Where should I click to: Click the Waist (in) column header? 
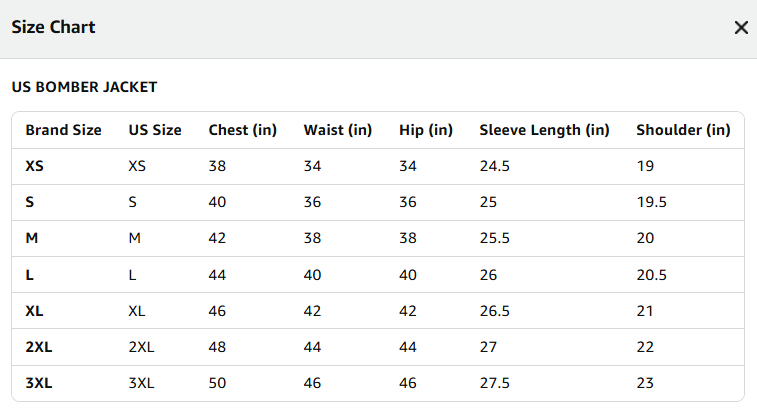(337, 130)
